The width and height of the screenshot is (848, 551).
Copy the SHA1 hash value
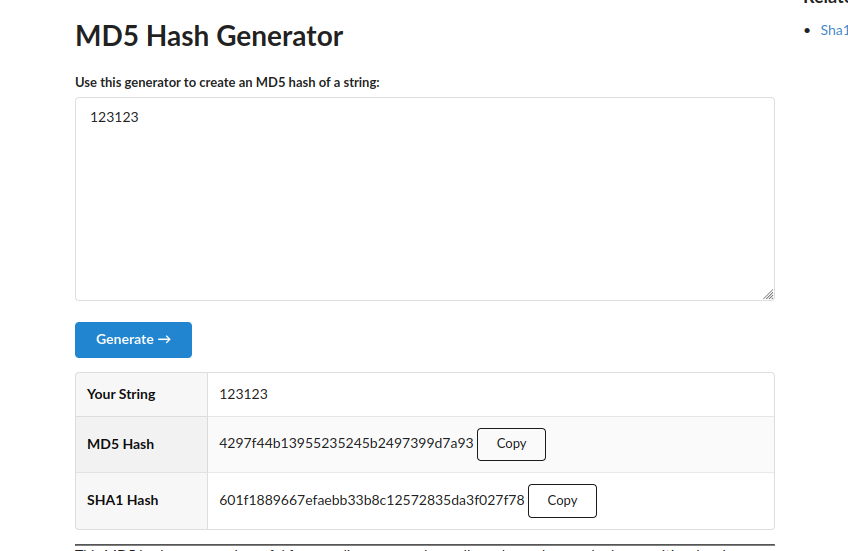562,501
